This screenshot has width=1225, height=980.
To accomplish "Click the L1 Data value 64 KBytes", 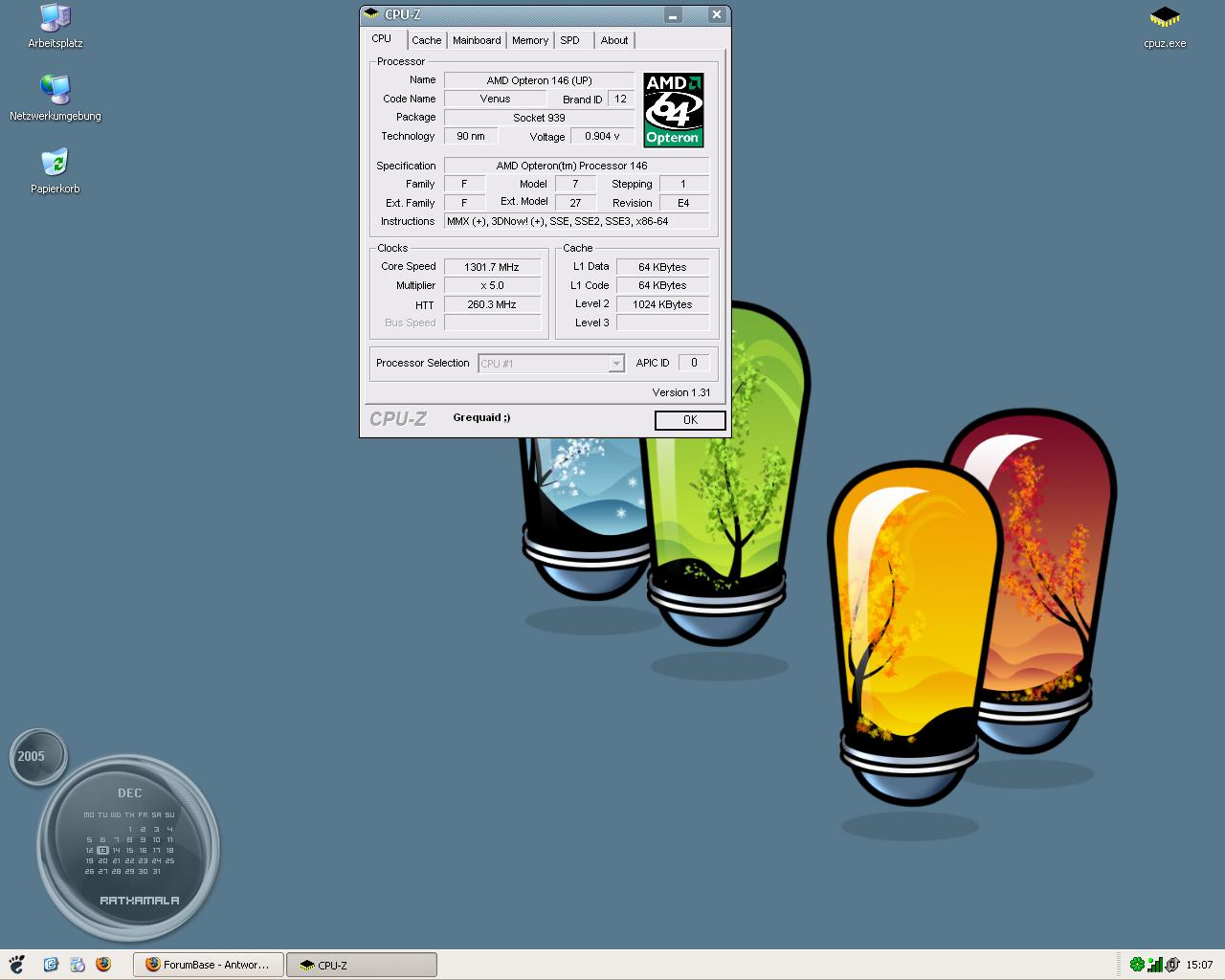I will coord(662,267).
